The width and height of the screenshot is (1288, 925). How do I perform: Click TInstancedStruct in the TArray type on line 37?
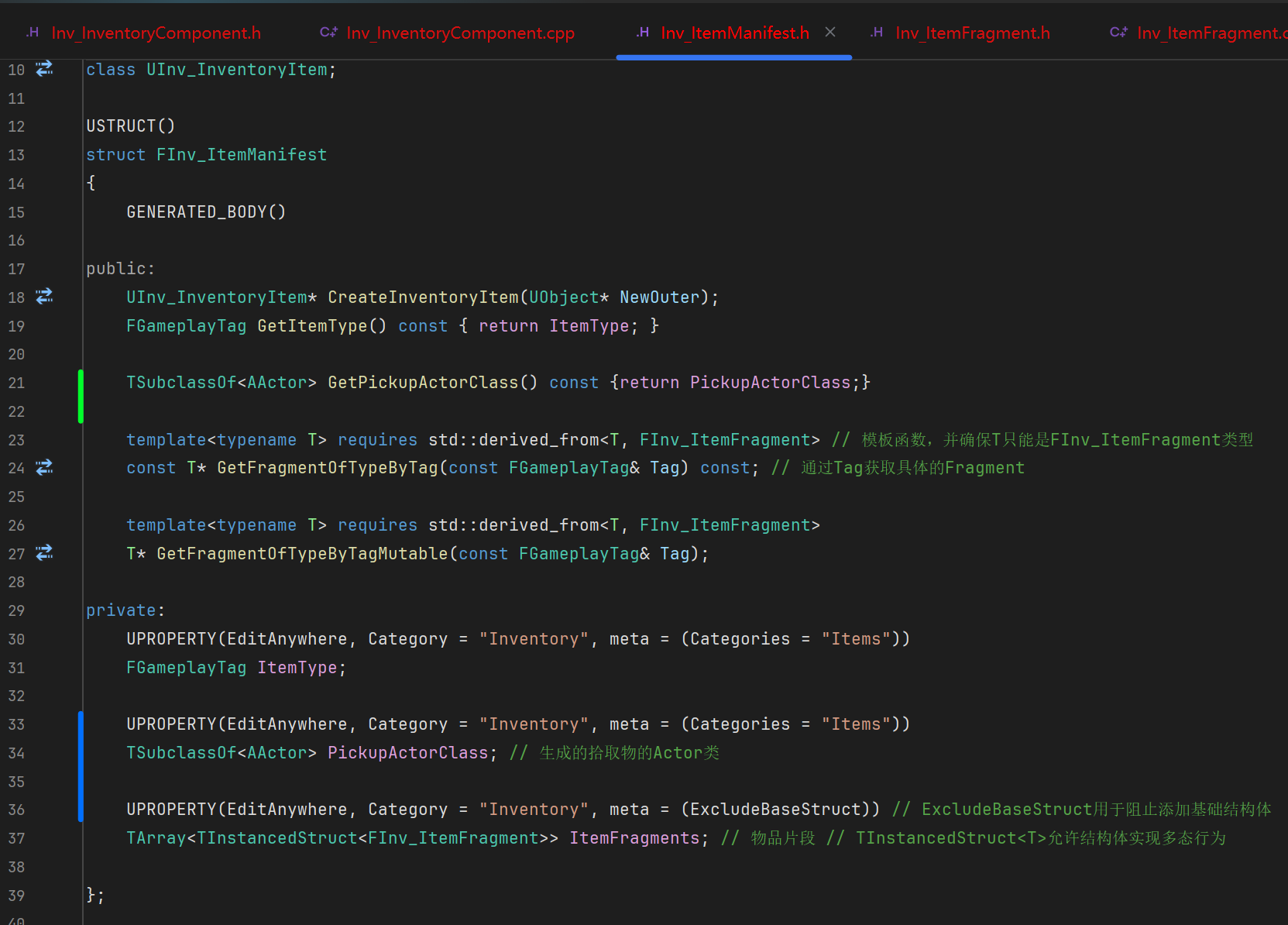pos(277,838)
